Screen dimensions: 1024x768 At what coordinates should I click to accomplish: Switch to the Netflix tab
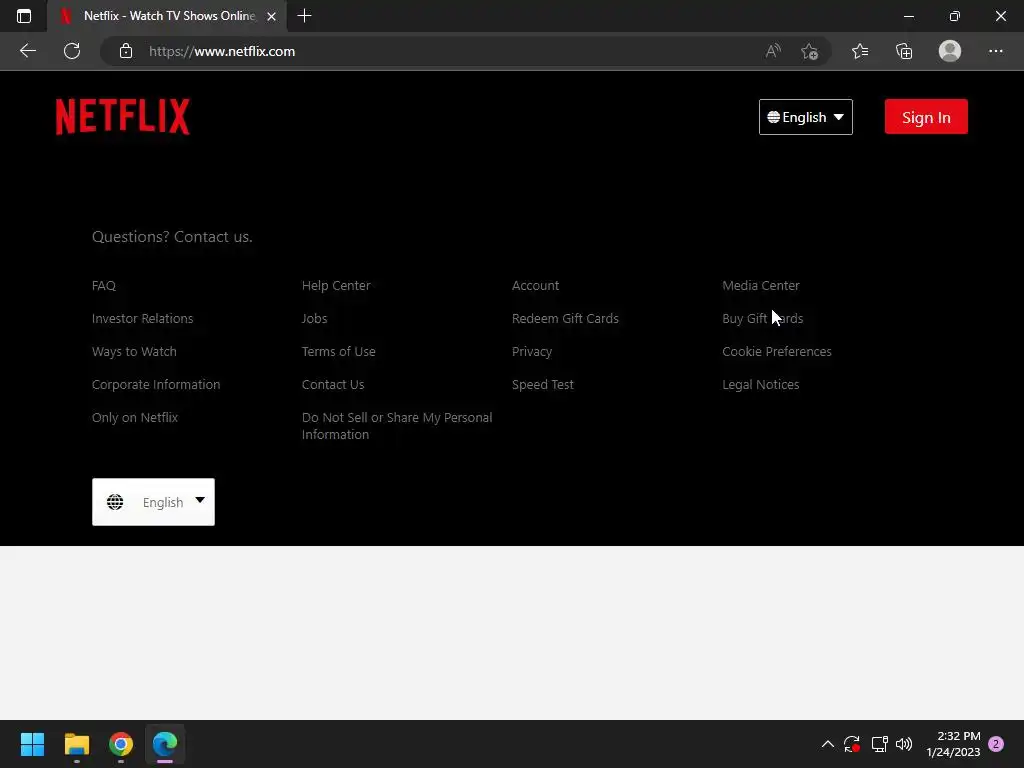pyautogui.click(x=169, y=16)
